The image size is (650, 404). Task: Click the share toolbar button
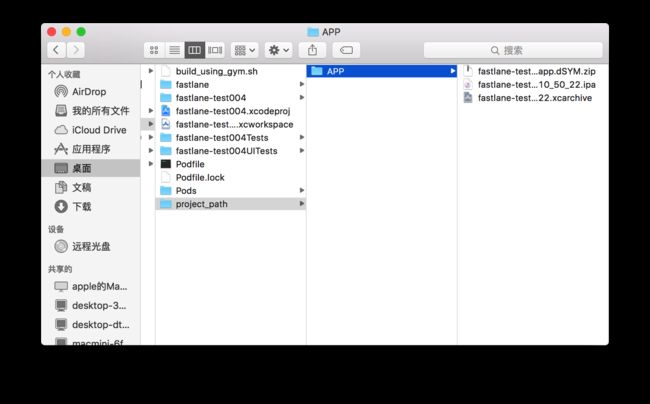tap(312, 50)
